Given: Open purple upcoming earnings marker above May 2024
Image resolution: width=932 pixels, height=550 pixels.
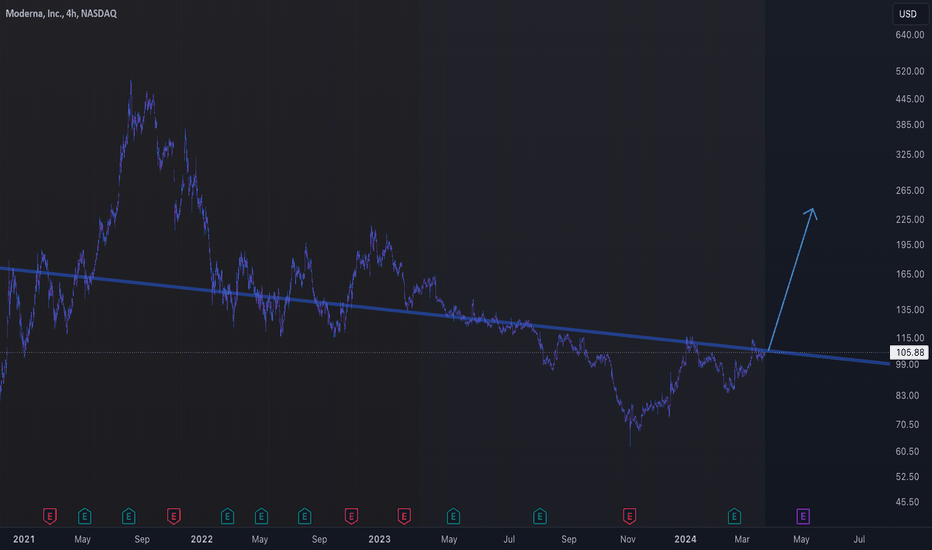Looking at the screenshot, I should coord(803,516).
